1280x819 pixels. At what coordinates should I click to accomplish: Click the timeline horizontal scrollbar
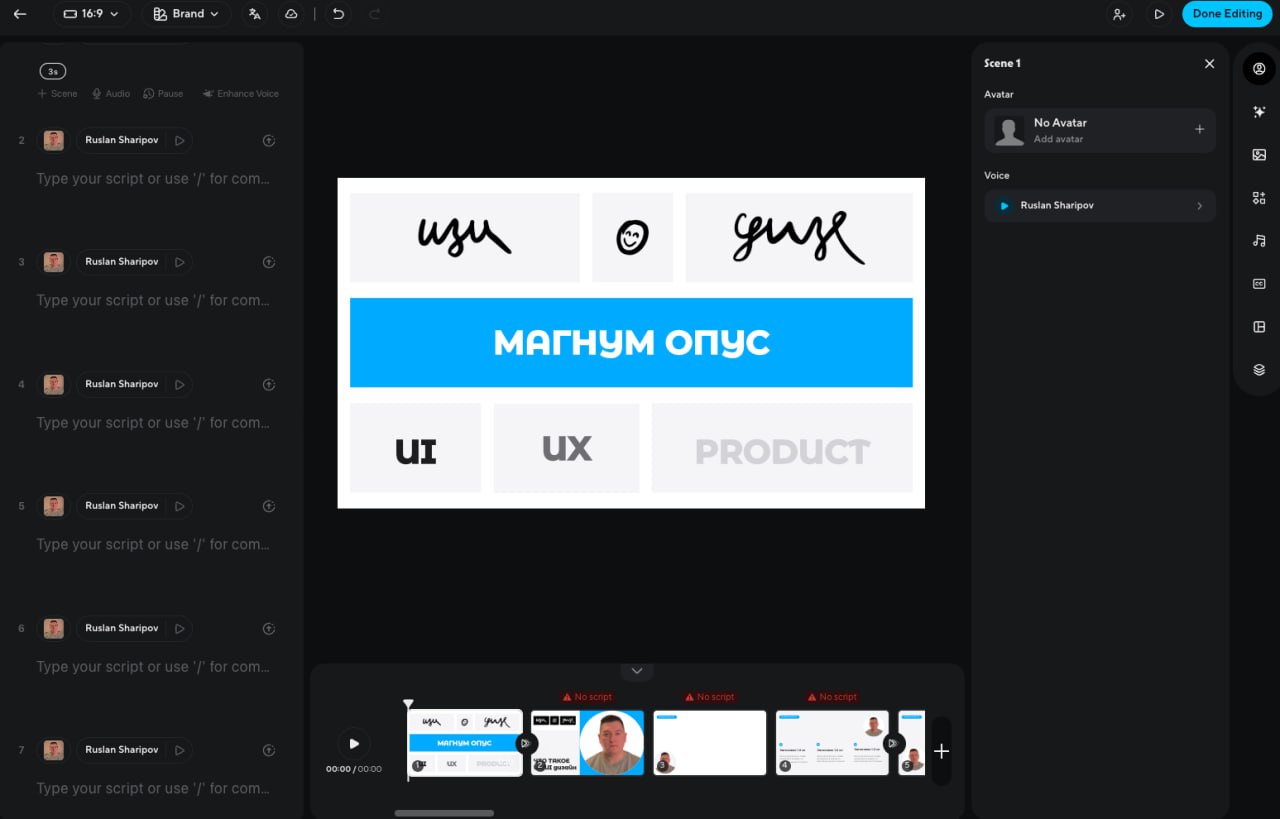coord(444,813)
